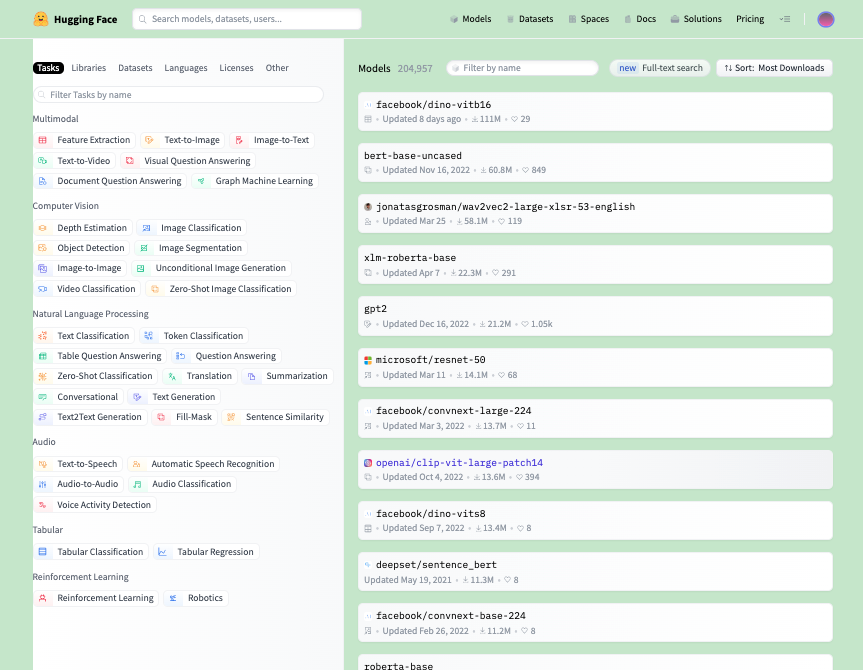Screen dimensions: 863x670
Task: Click the Zero-Shot Image Classification task icon
Action: click(x=155, y=289)
